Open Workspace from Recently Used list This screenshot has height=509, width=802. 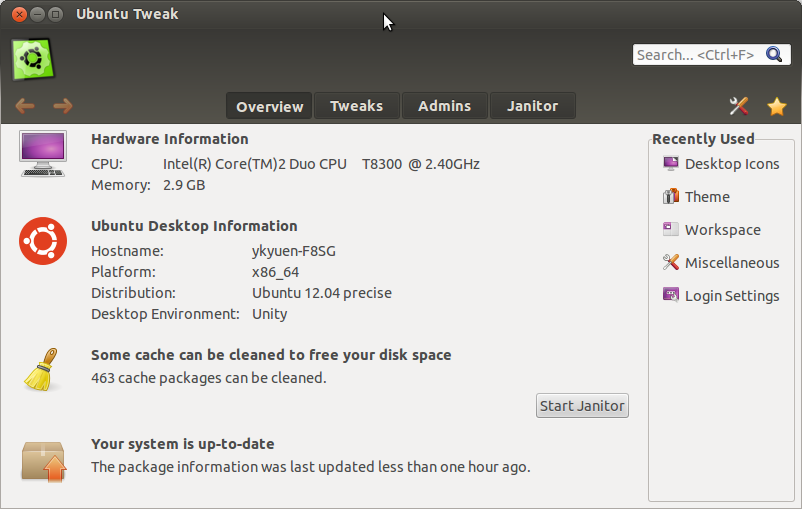pyautogui.click(x=722, y=230)
